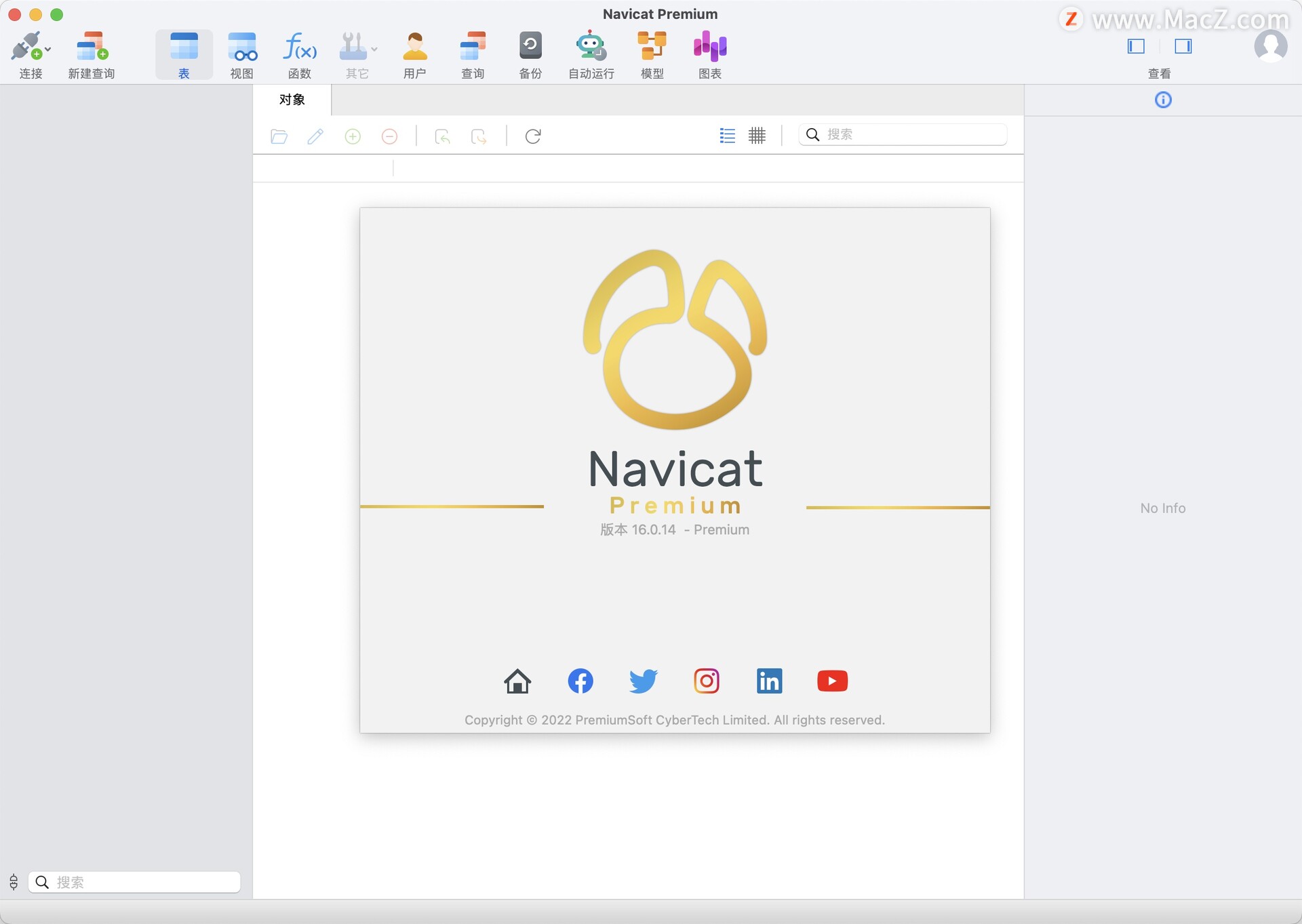Image resolution: width=1302 pixels, height=924 pixels.
Task: Switch to list view mode
Action: pyautogui.click(x=727, y=136)
